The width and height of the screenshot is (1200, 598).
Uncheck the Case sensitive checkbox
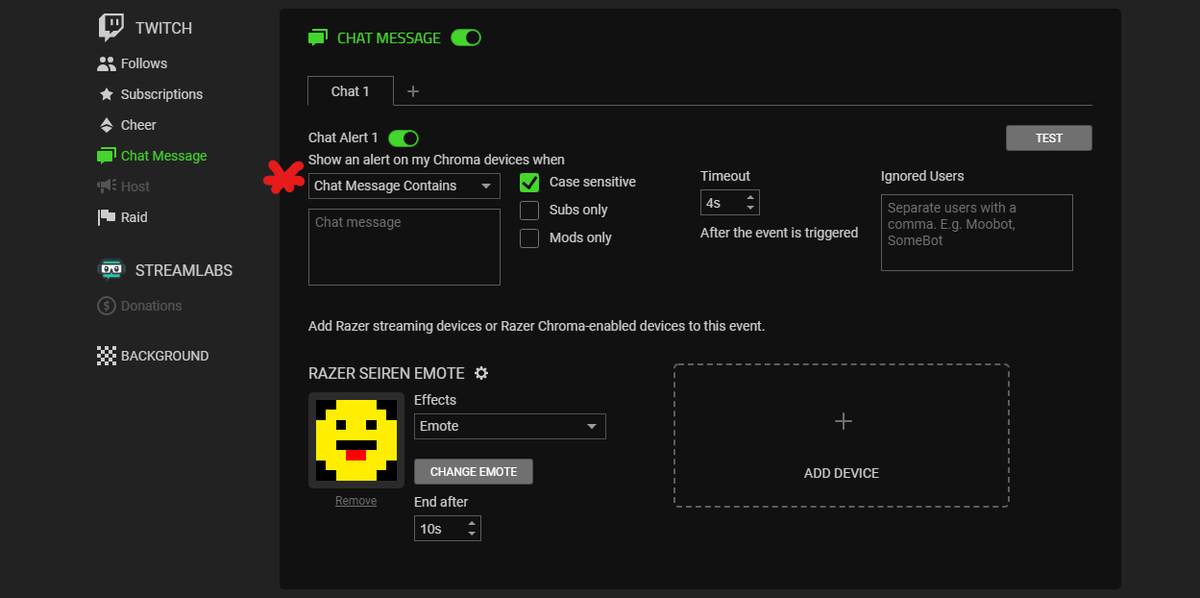(x=530, y=182)
